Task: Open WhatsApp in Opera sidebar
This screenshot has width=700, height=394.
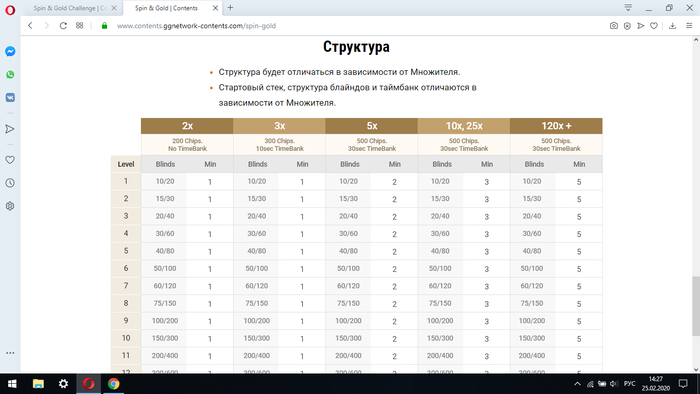Action: (x=10, y=75)
